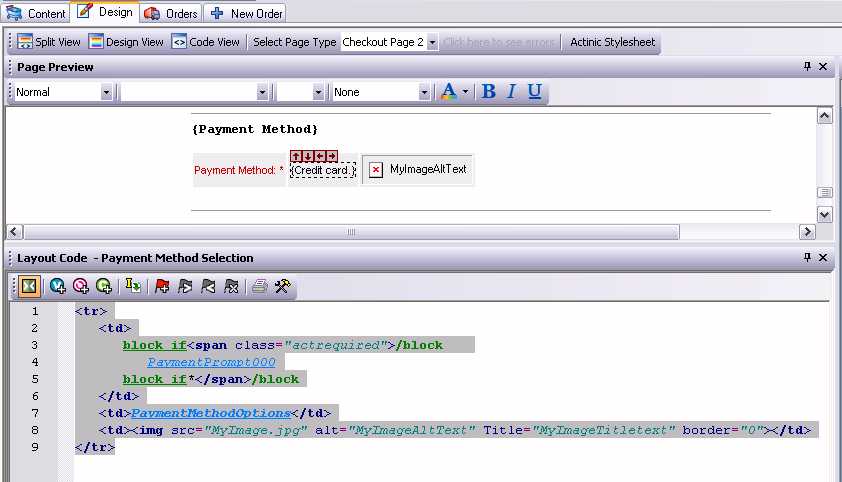This screenshot has height=482, width=842.
Task: Open the Actinic Stylesheet
Action: [x=612, y=42]
